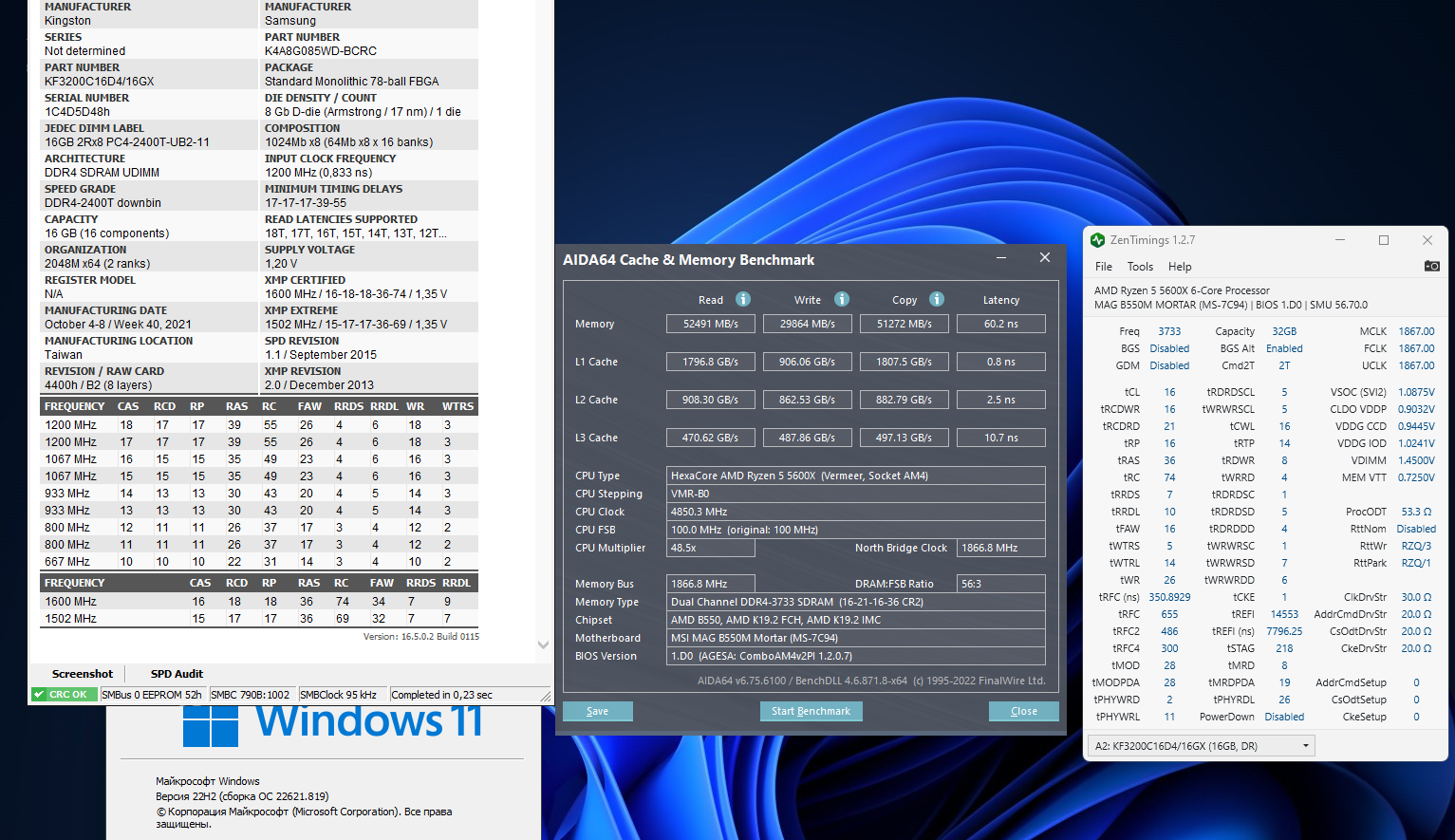Click the SMBus 0 EEPROM 52h status entry

tap(152, 695)
